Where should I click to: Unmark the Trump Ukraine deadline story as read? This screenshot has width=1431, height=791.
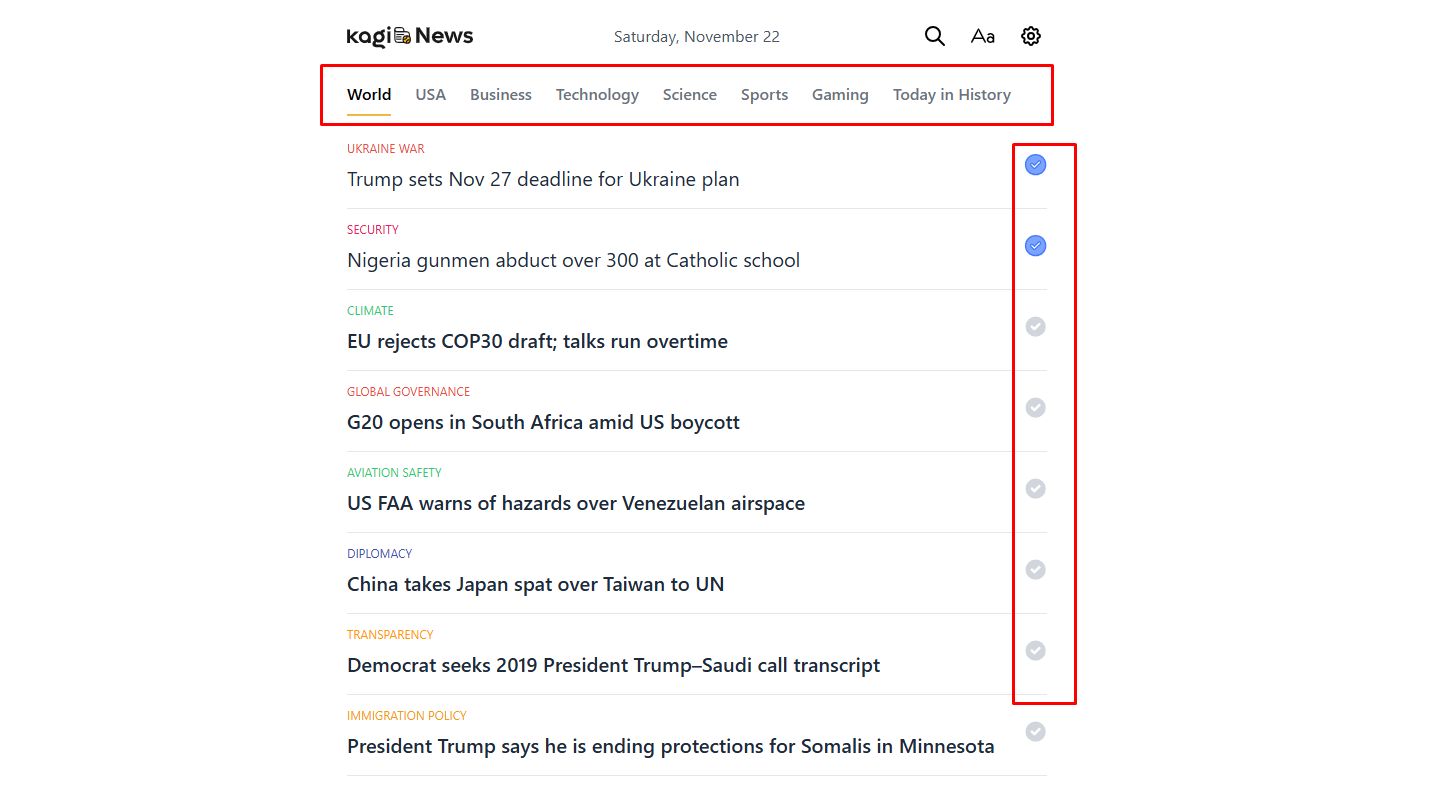pos(1035,164)
